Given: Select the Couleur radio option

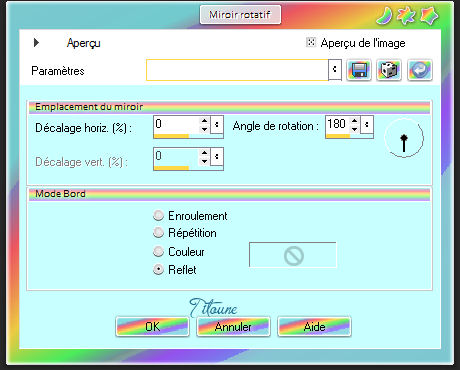Looking at the screenshot, I should coord(158,251).
